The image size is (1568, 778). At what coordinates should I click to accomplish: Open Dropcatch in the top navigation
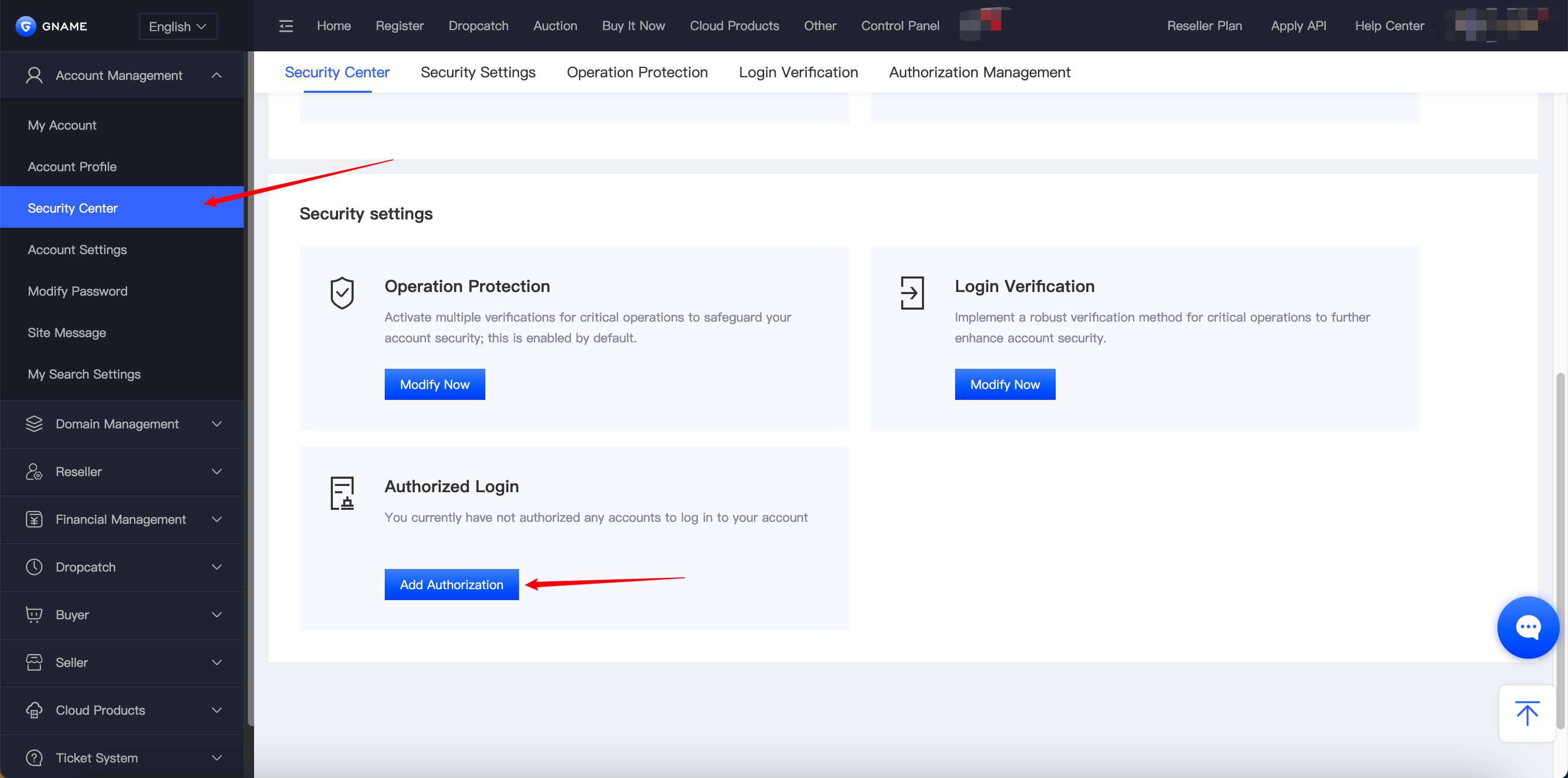[x=479, y=26]
